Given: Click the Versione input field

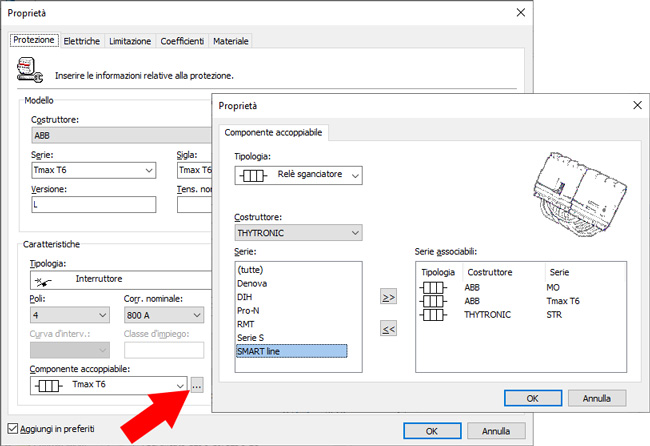Looking at the screenshot, I should coord(94,204).
